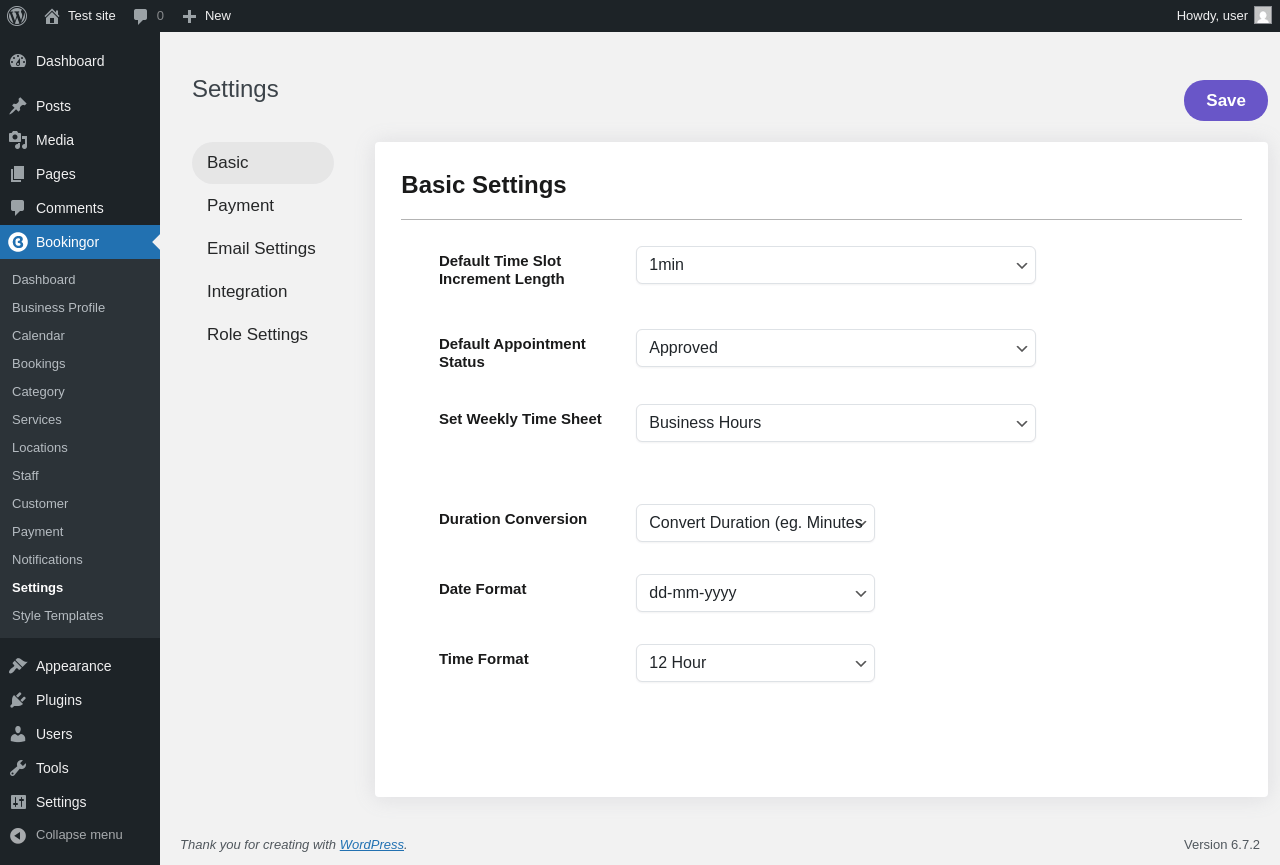Click the Plugins plug icon
Image resolution: width=1280 pixels, height=865 pixels.
[x=18, y=700]
